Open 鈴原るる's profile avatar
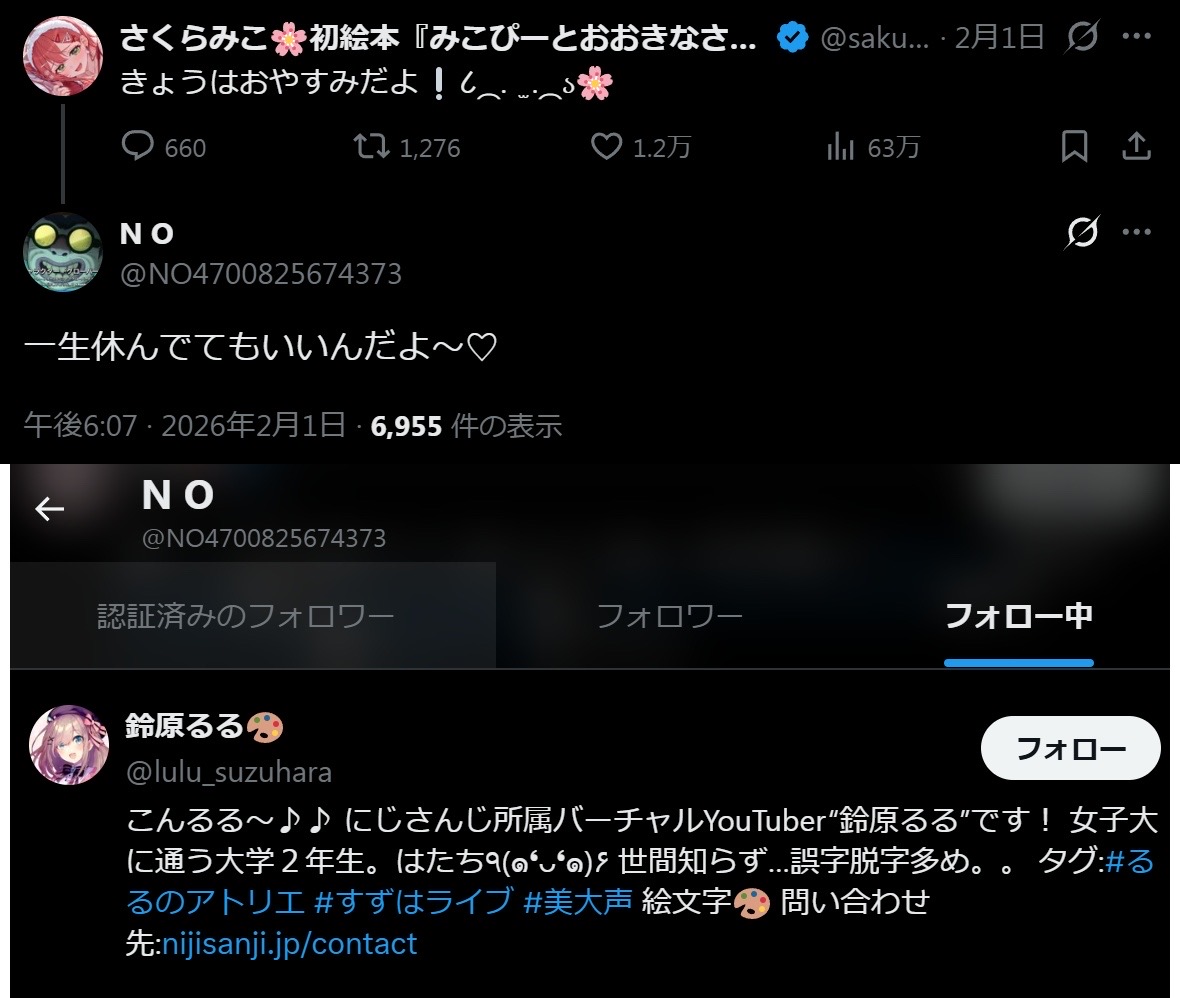Image resolution: width=1180 pixels, height=998 pixels. coord(68,745)
